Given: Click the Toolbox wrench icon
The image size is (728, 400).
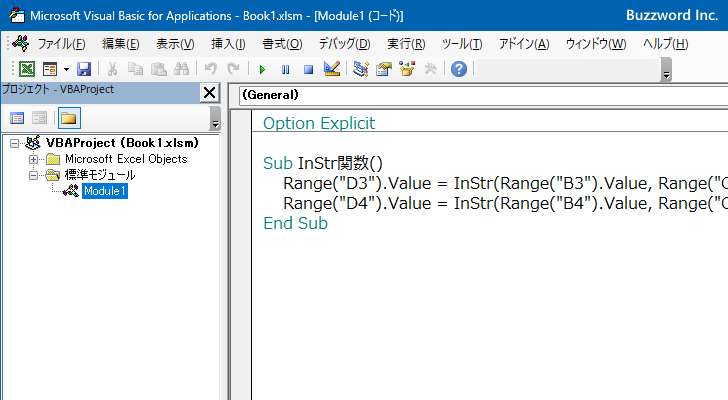Looking at the screenshot, I should (x=430, y=69).
